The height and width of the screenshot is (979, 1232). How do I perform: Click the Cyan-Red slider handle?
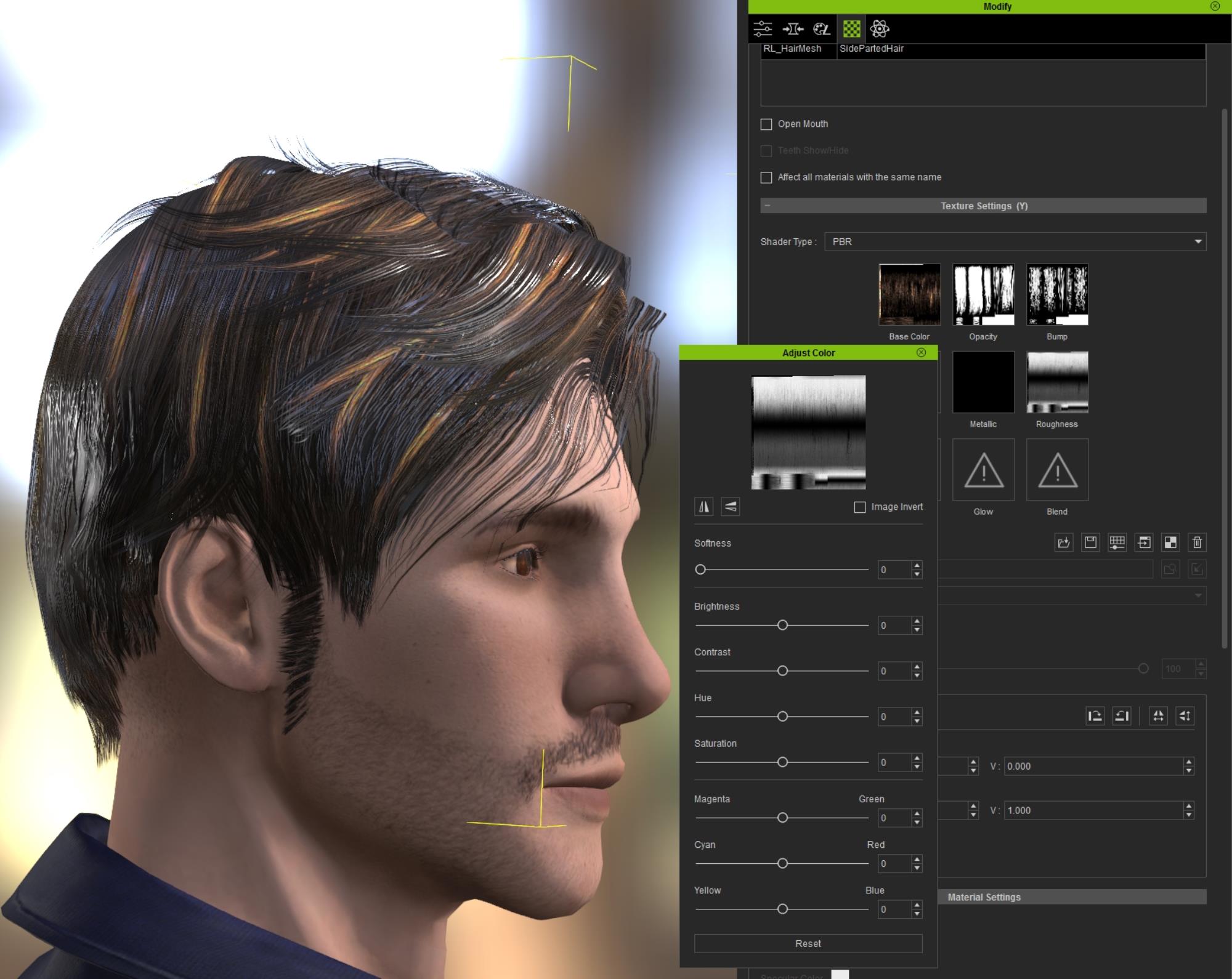pos(782,863)
